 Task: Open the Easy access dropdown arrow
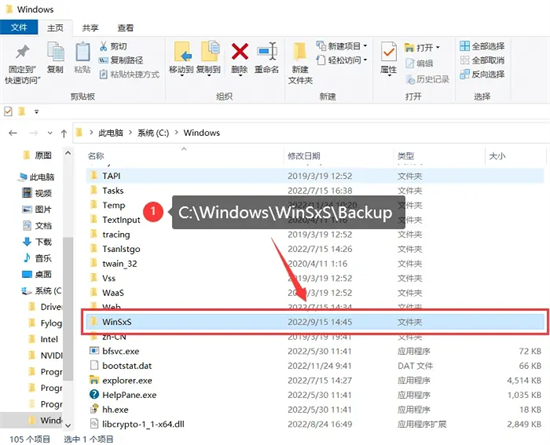(365, 60)
